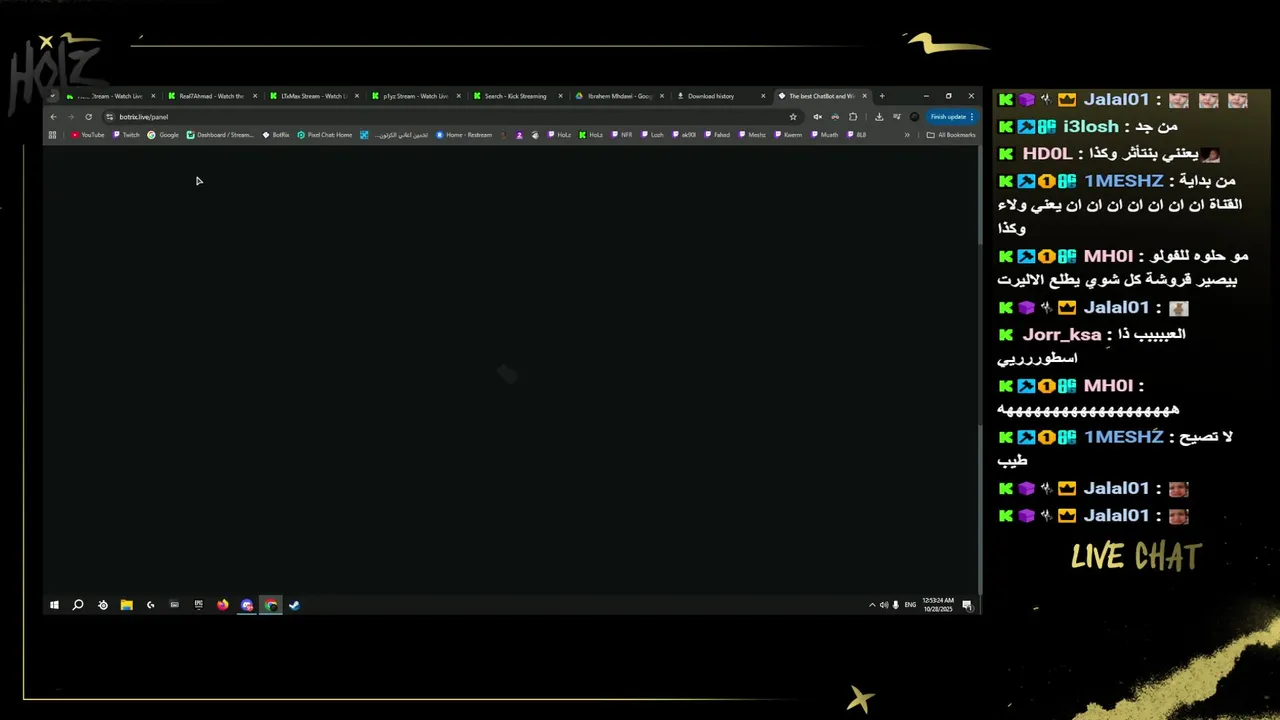
Task: Open the Twitch bookmark
Action: (127, 135)
